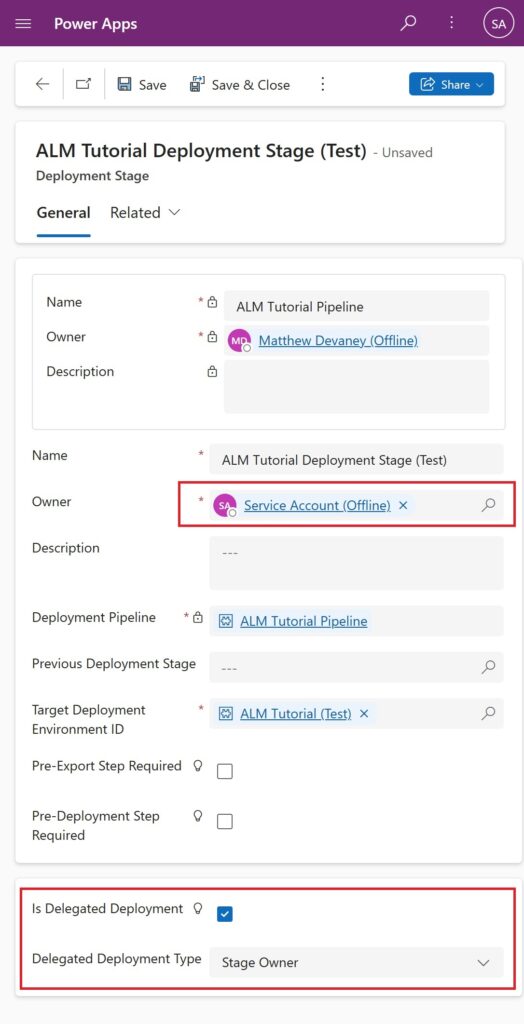524x1024 pixels.
Task: Click the Save button
Action: [142, 85]
